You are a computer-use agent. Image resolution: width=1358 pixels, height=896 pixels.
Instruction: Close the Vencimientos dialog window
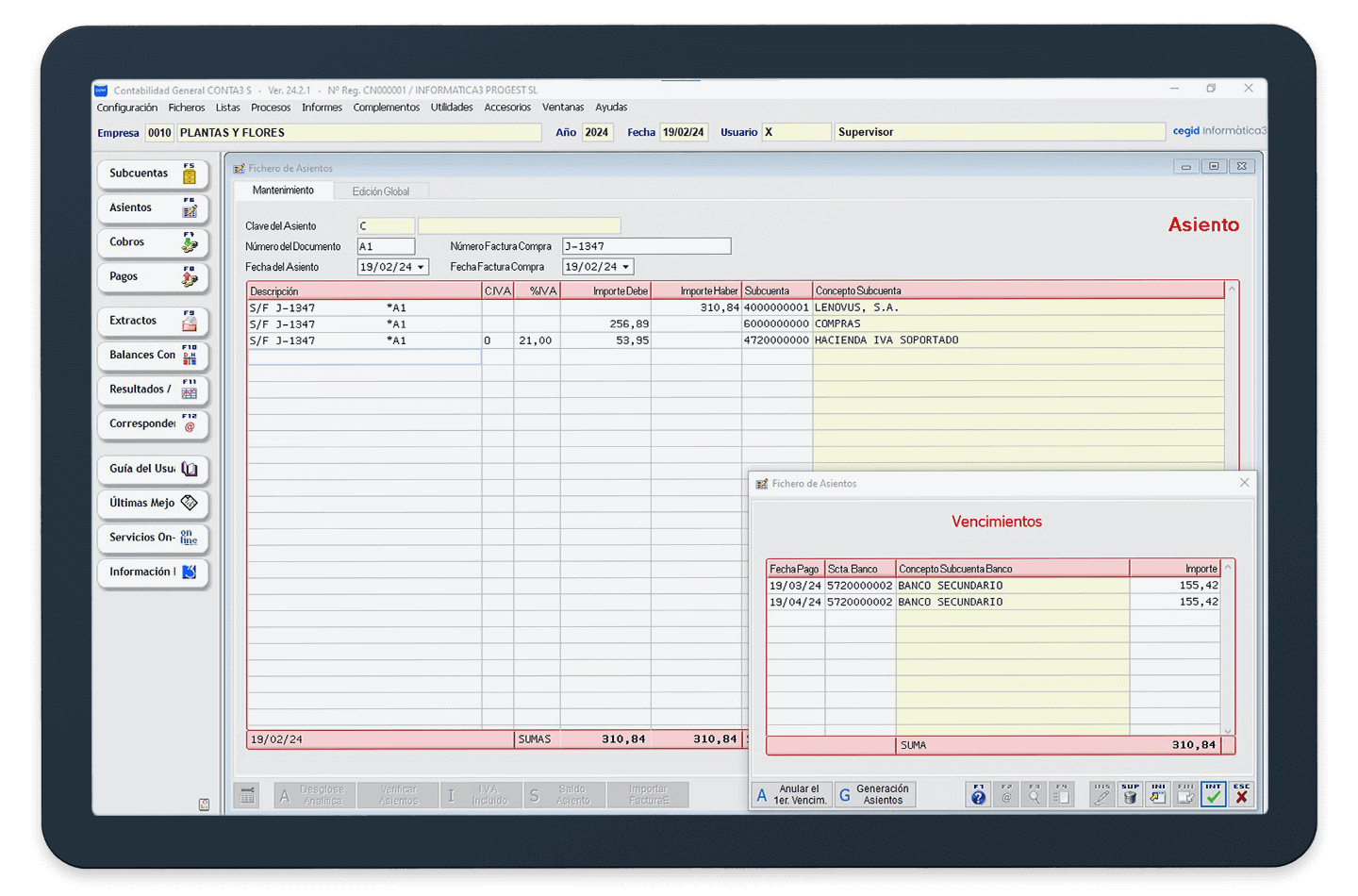click(x=1244, y=483)
